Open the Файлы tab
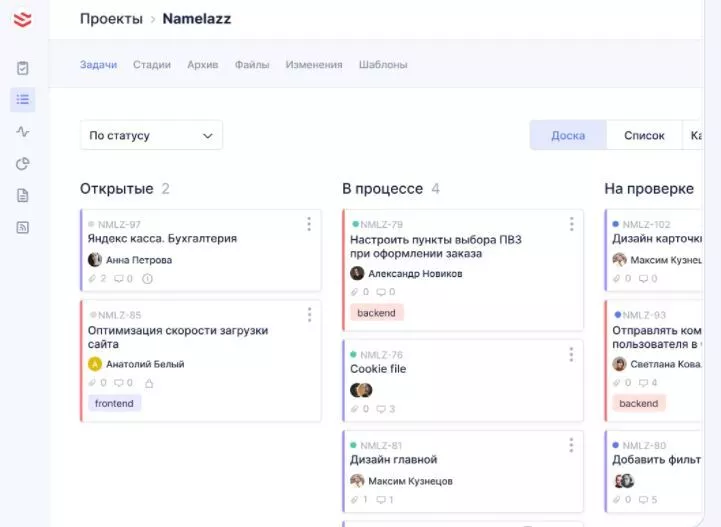721x527 pixels. point(252,64)
